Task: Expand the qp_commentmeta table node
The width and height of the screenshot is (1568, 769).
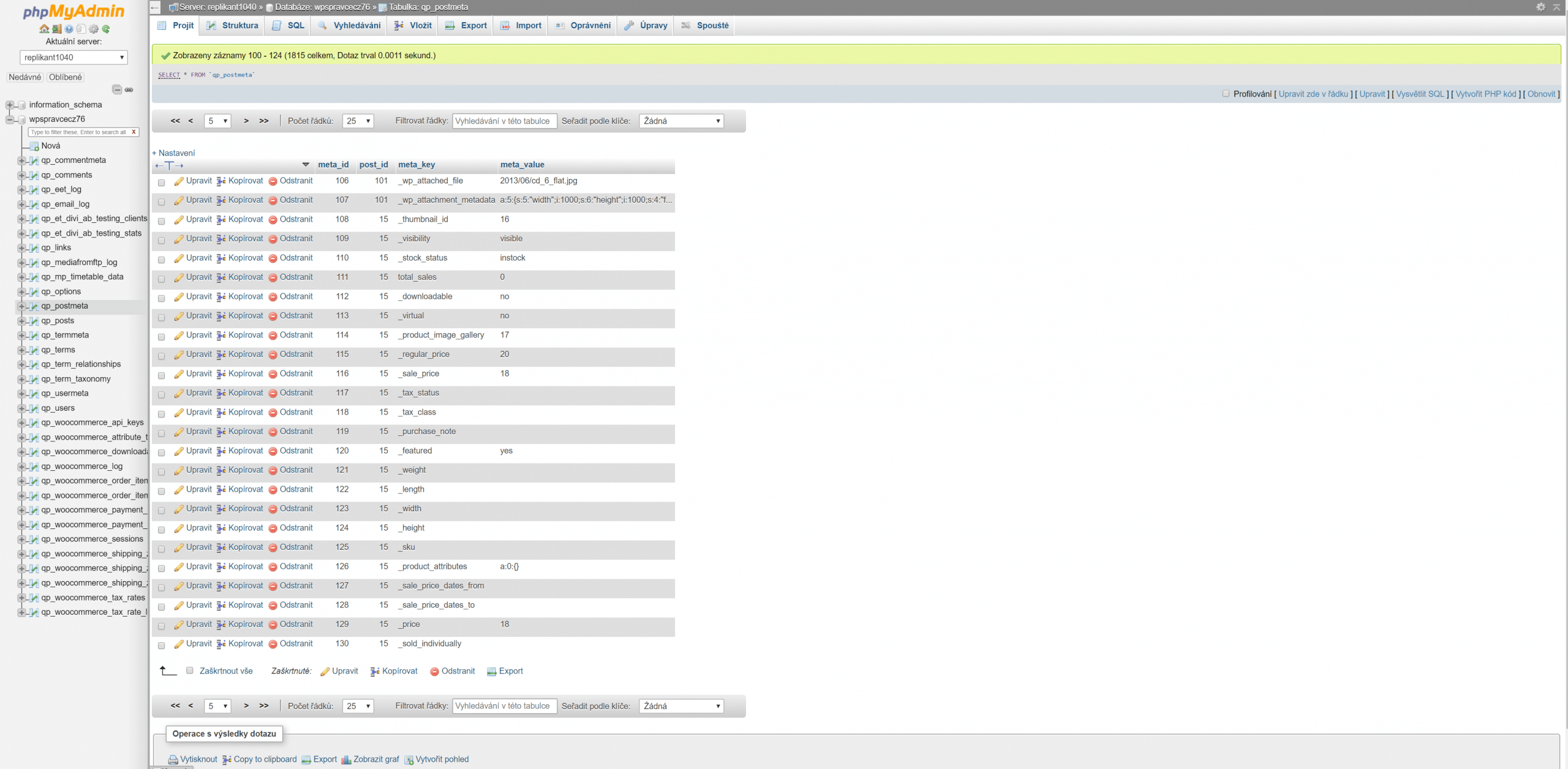Action: [21, 160]
